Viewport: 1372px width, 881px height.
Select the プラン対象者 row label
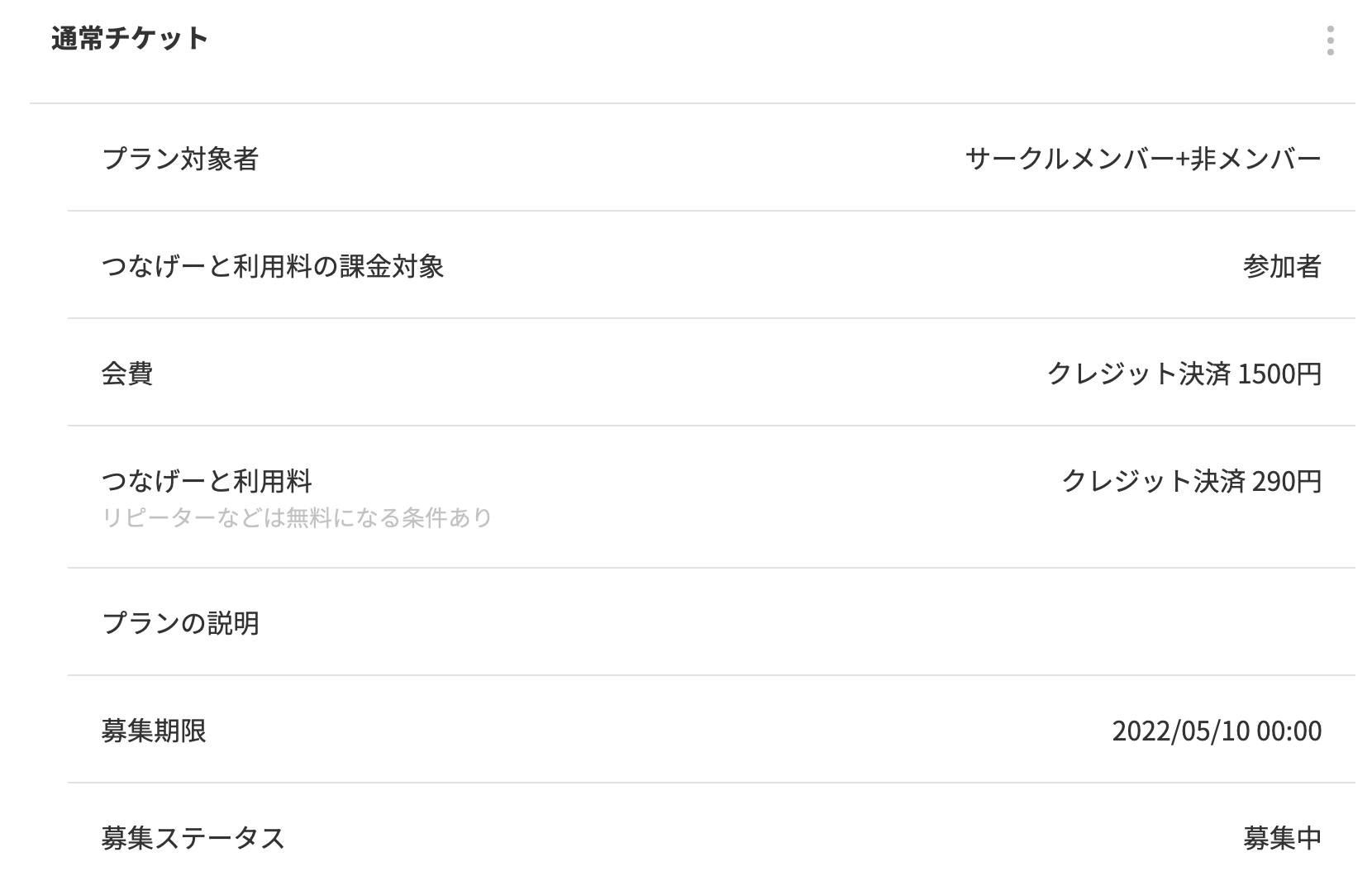click(180, 159)
